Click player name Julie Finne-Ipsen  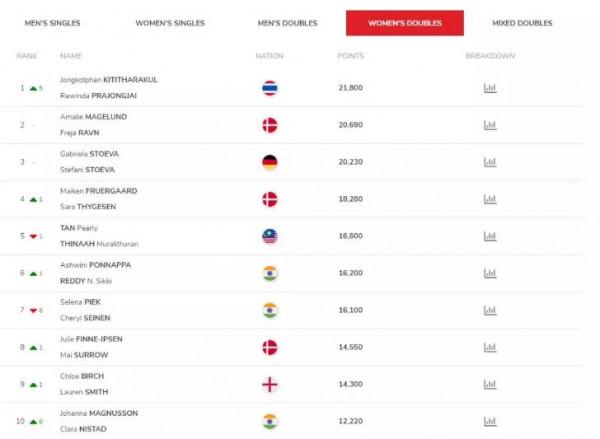click(x=91, y=338)
